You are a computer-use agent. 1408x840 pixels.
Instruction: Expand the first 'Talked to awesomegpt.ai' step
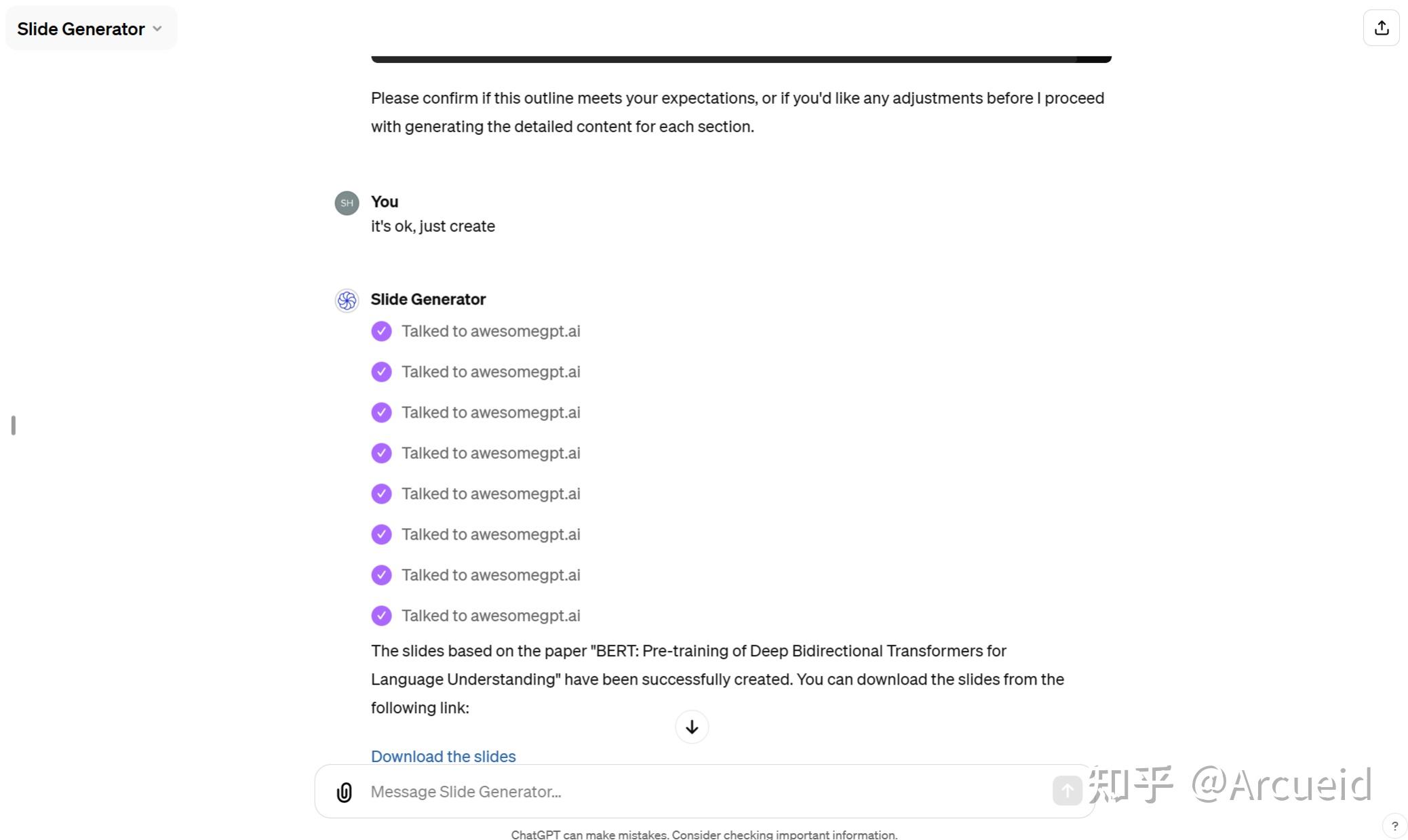tap(491, 331)
